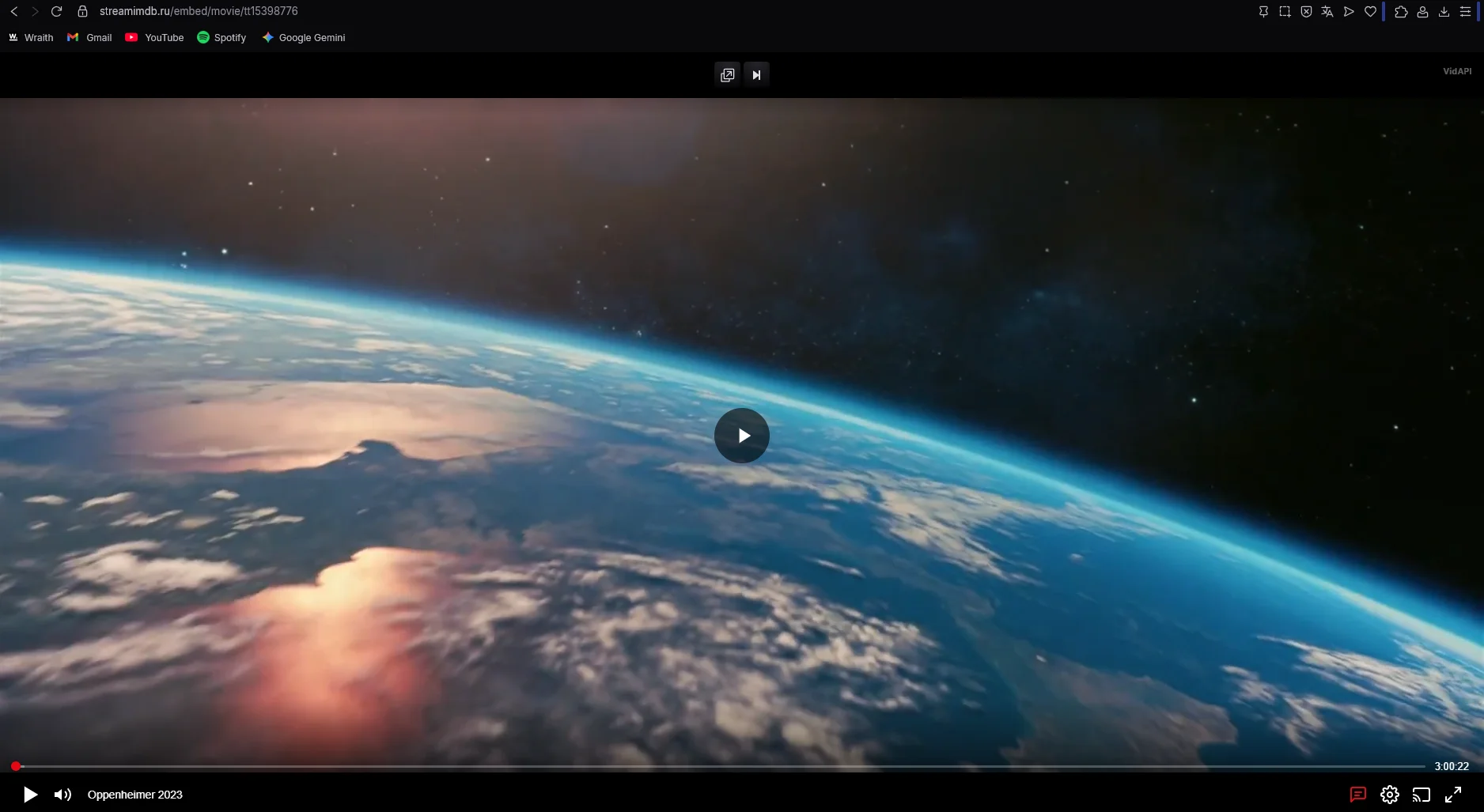Screen dimensions: 1484x812
Task: Open the Gmail bookmark
Action: click(x=89, y=38)
